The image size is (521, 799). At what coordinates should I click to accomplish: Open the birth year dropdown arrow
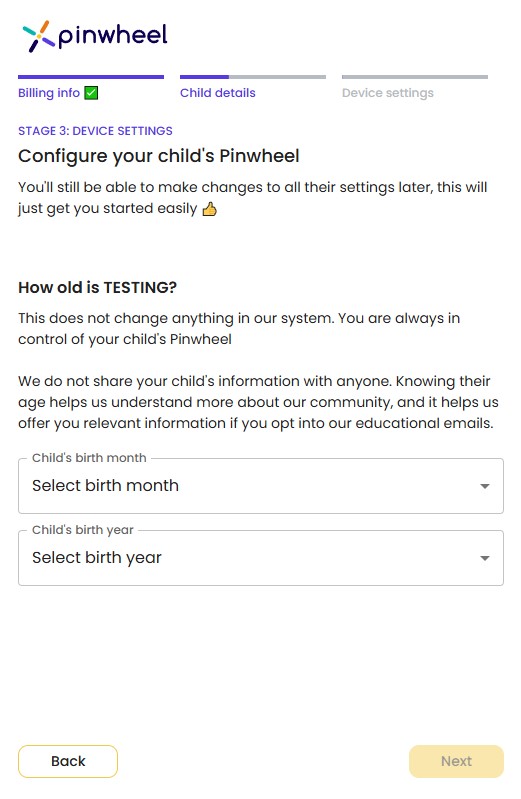[x=485, y=558]
